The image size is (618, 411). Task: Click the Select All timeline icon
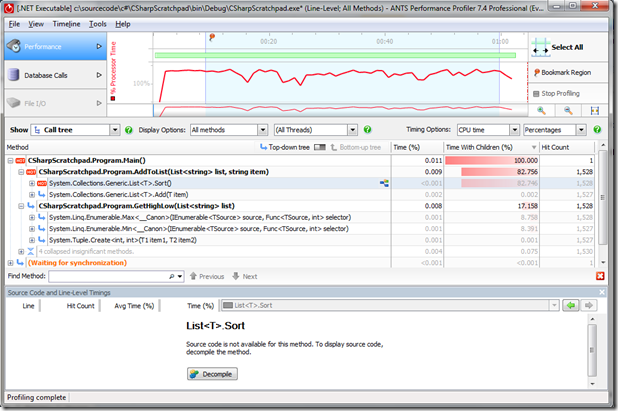pyautogui.click(x=540, y=48)
